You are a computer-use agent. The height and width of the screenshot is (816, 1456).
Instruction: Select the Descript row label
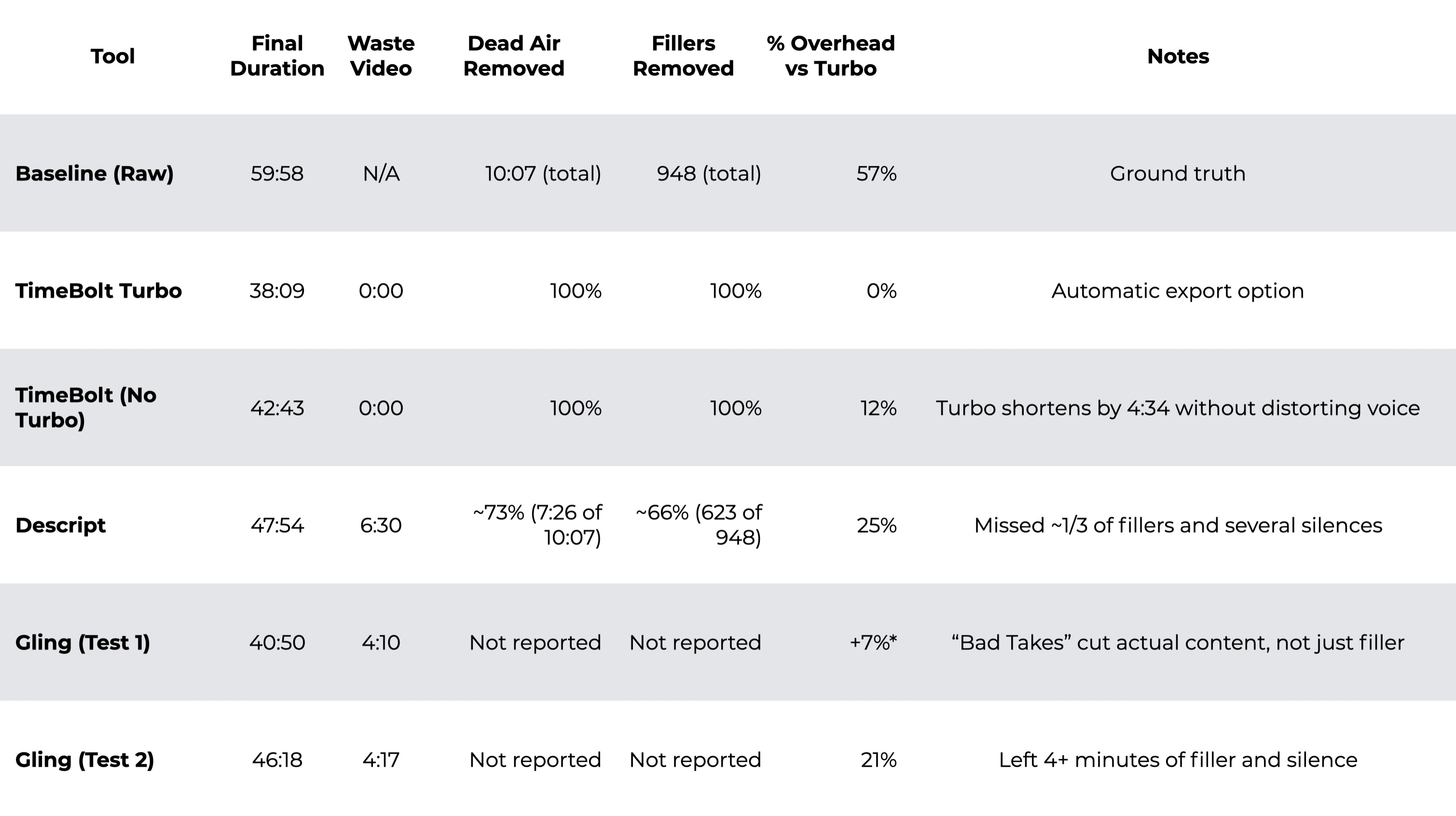pyautogui.click(x=60, y=525)
